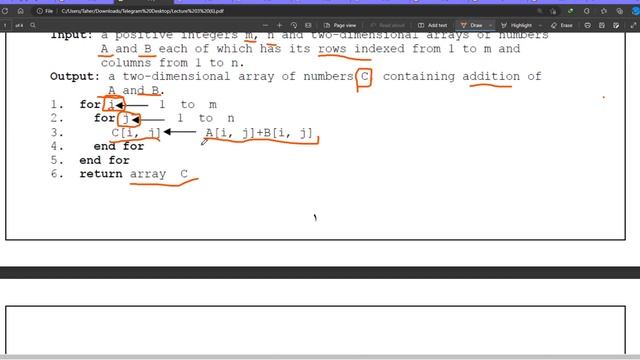Choose the Add text tool

[x=433, y=25]
